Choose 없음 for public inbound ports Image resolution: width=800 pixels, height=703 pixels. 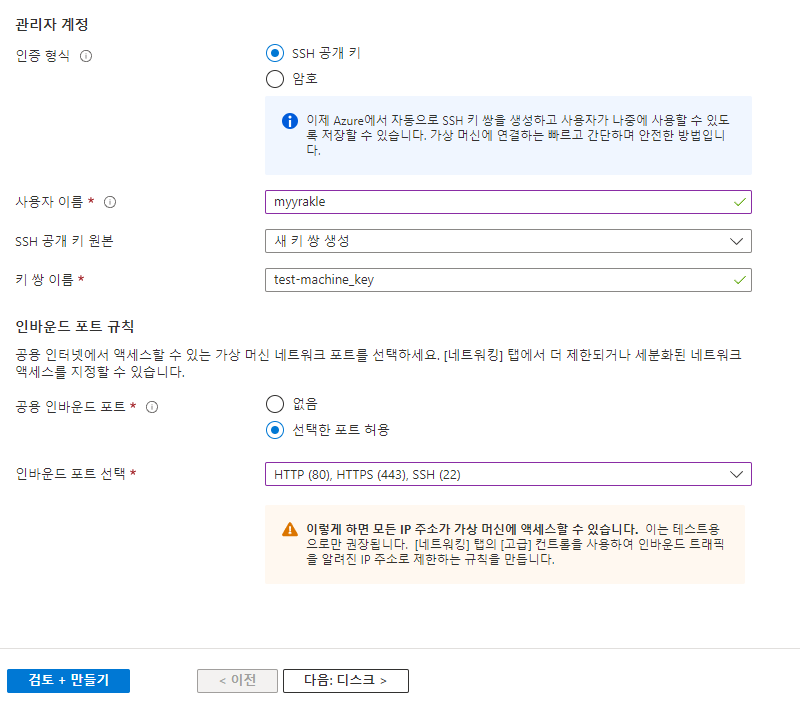[275, 404]
